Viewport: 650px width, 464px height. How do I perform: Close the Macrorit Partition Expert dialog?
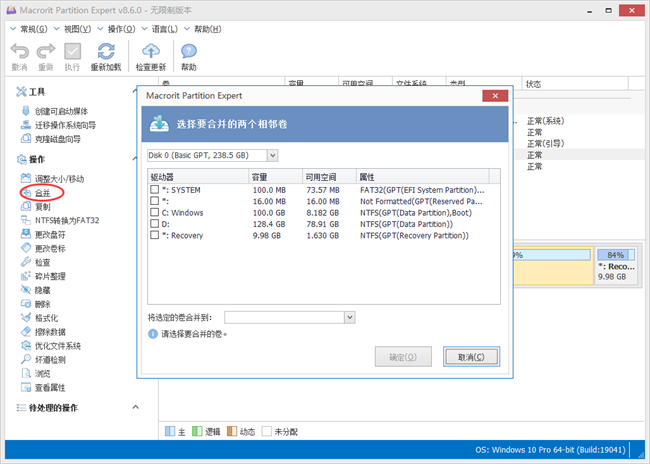495,96
